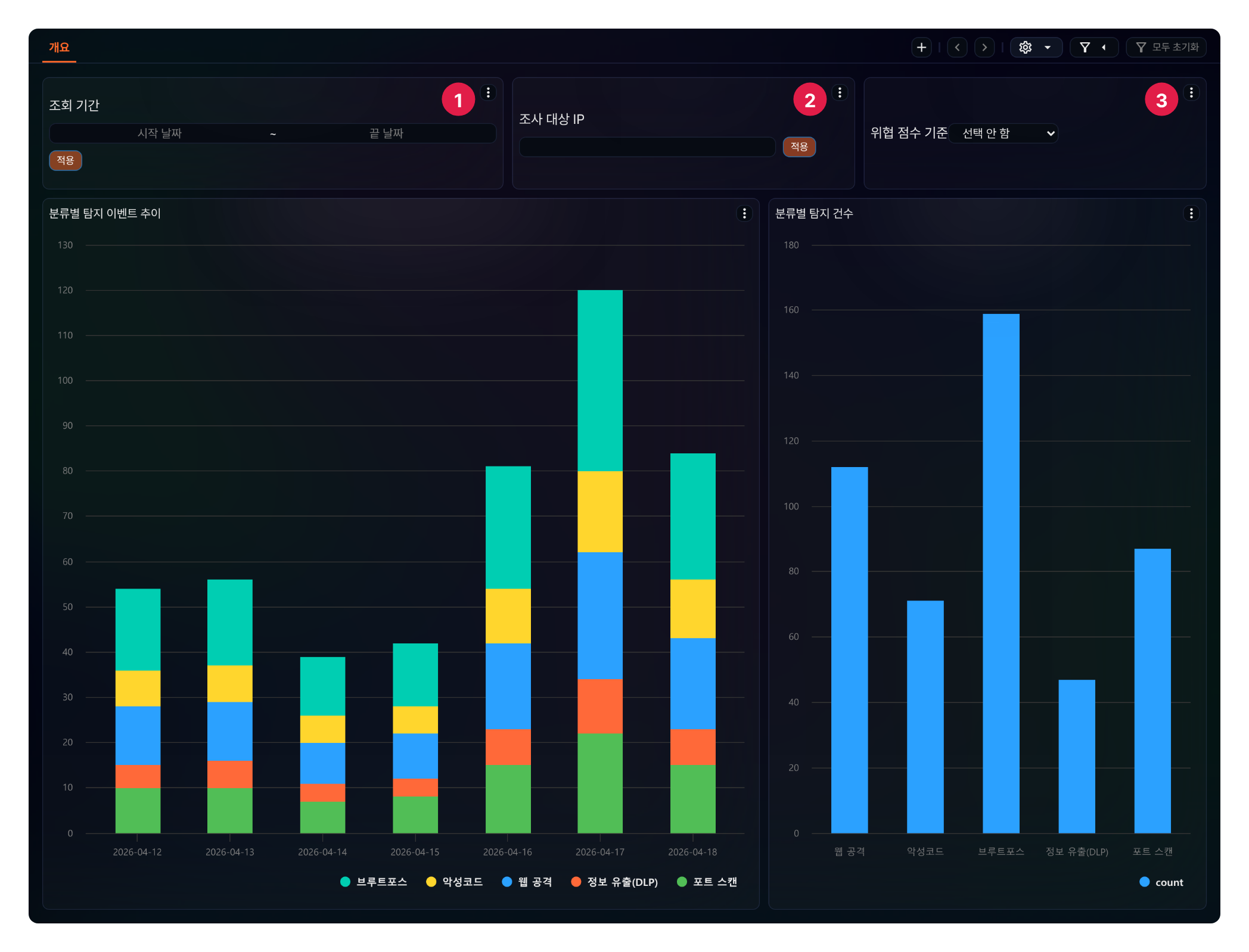Open the 조사 대상 IP panel kebab menu

coord(840,93)
